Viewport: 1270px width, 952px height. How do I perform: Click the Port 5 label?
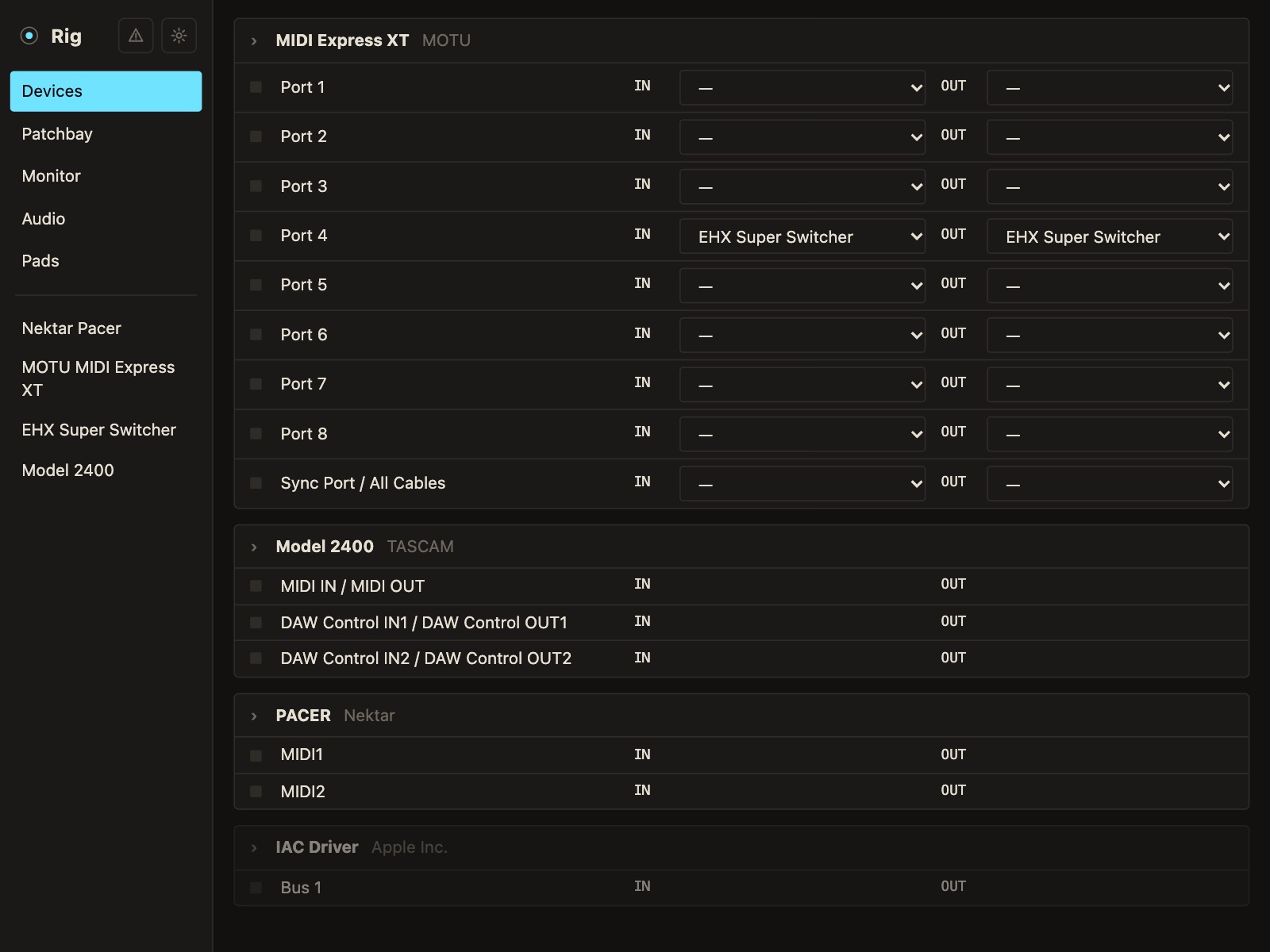click(303, 285)
